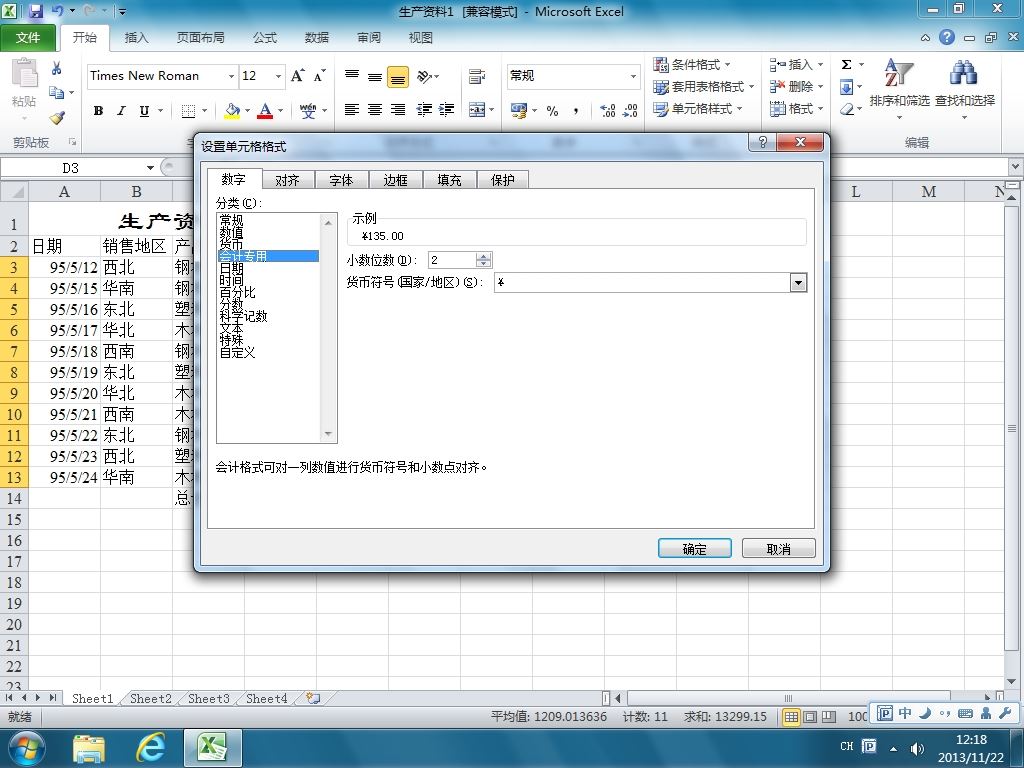1024x768 pixels.
Task: Select 百分比 in the category list
Action: click(x=237, y=292)
